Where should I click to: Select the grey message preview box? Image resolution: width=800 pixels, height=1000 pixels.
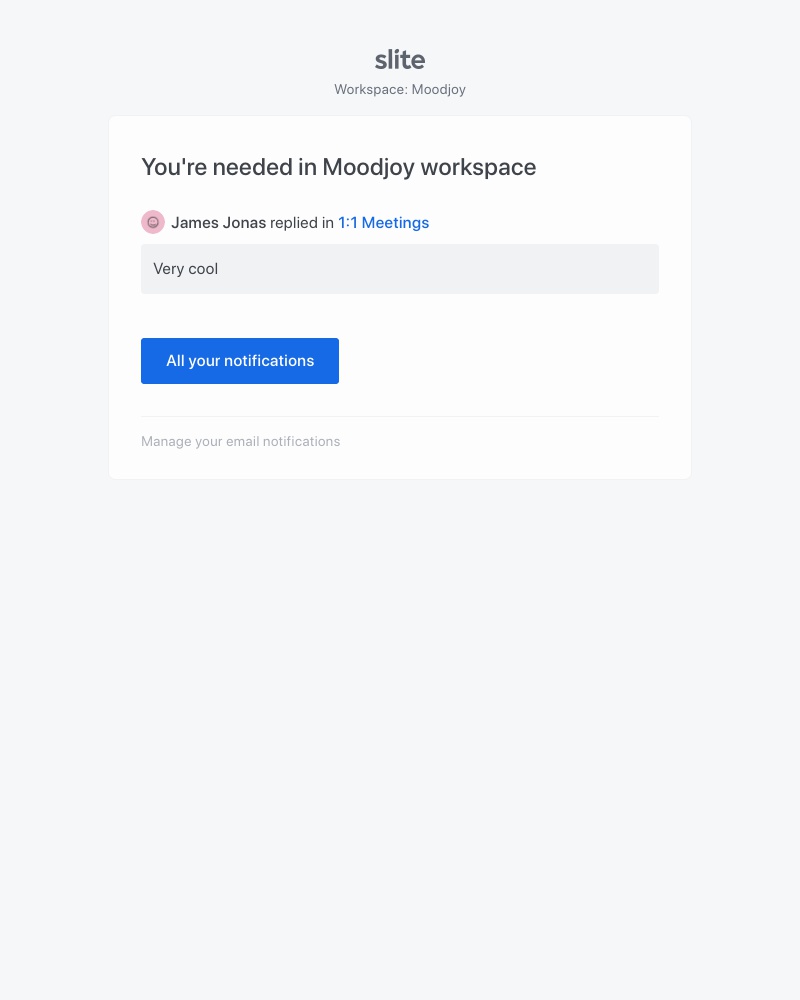pos(400,269)
